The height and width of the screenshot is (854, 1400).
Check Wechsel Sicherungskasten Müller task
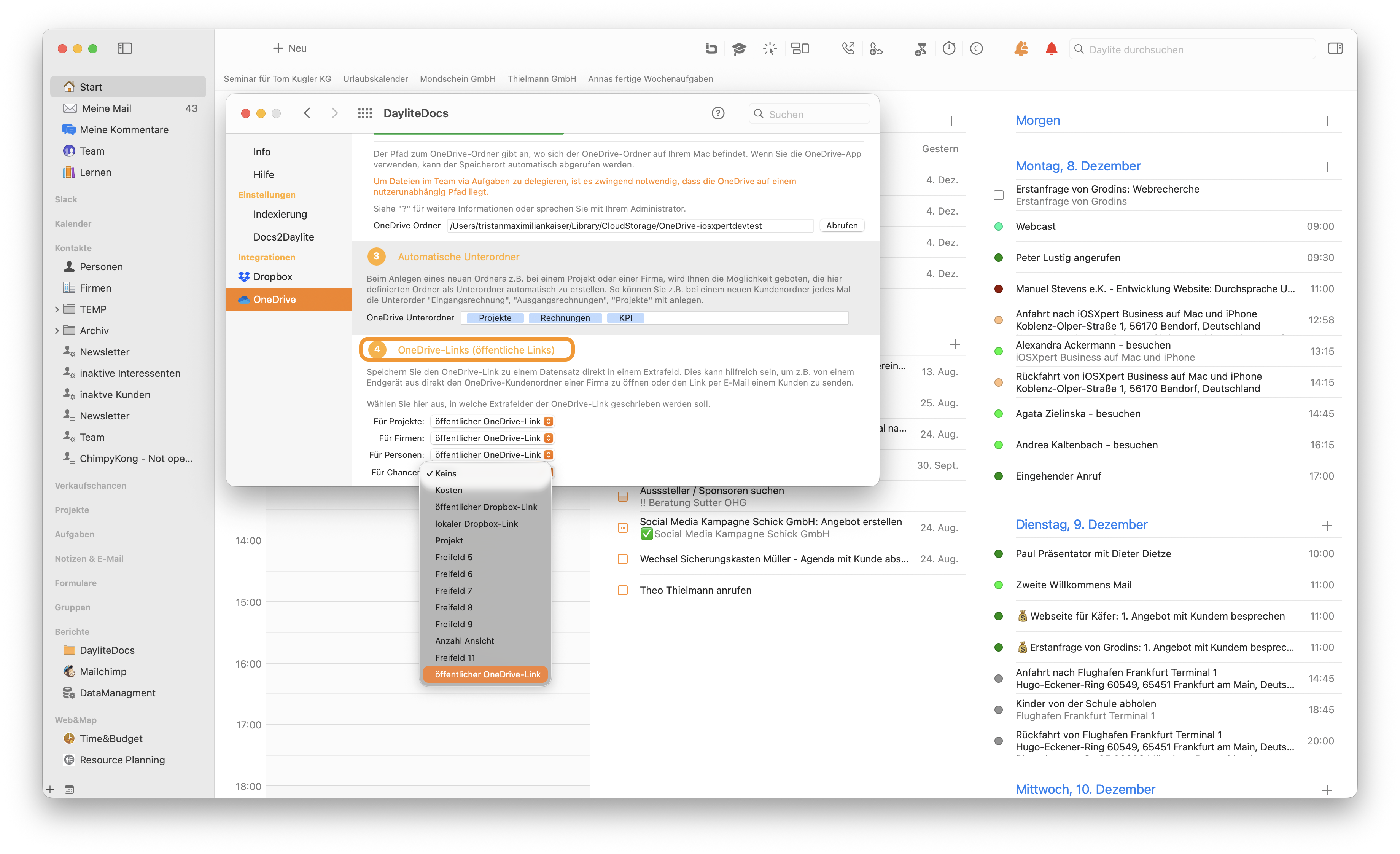(623, 559)
